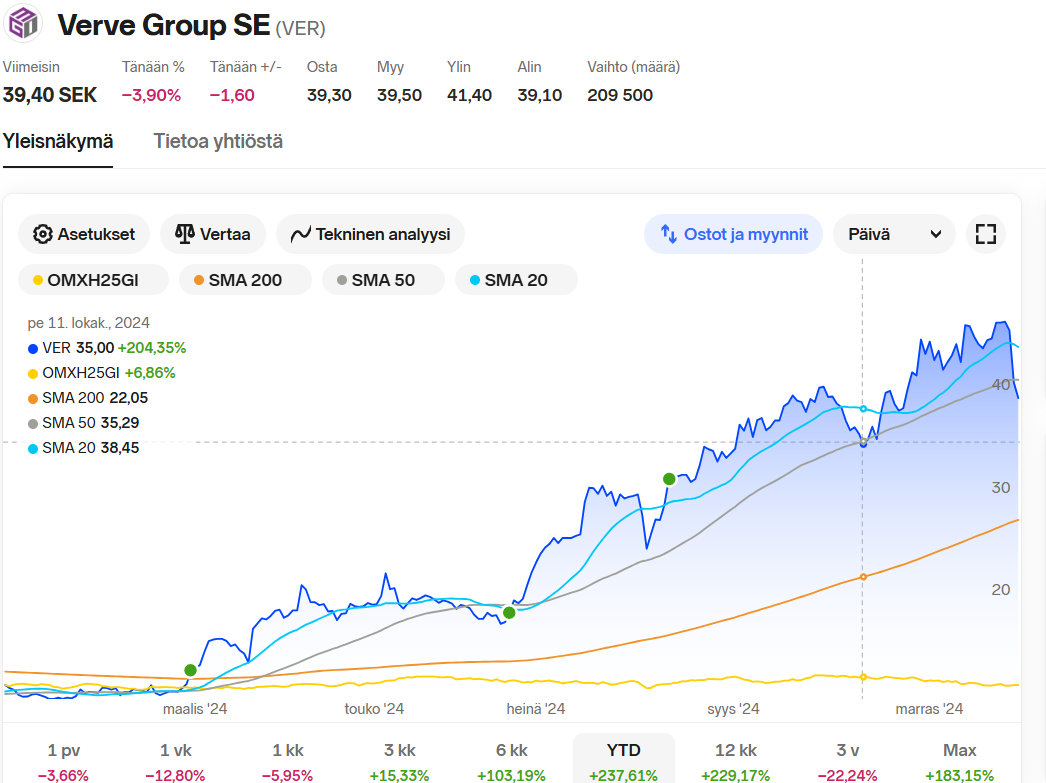Select the Max time range
Screen dimensions: 1046x783
coord(960,760)
